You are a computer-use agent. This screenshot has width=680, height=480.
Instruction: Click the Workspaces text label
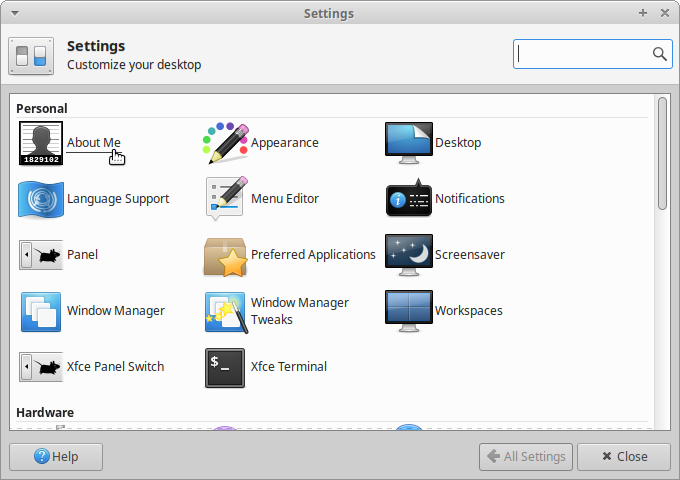coord(469,310)
